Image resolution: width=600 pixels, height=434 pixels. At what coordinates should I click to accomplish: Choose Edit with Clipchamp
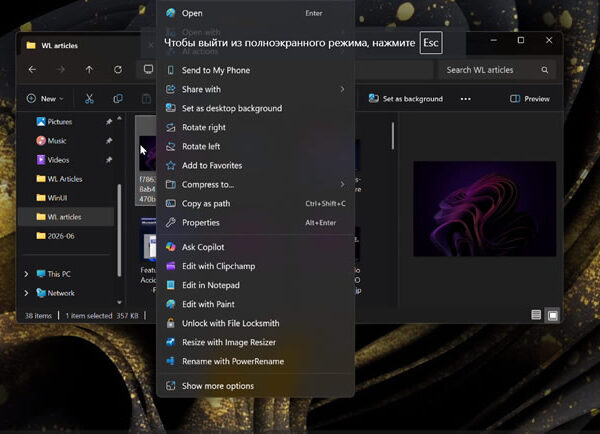click(255, 266)
